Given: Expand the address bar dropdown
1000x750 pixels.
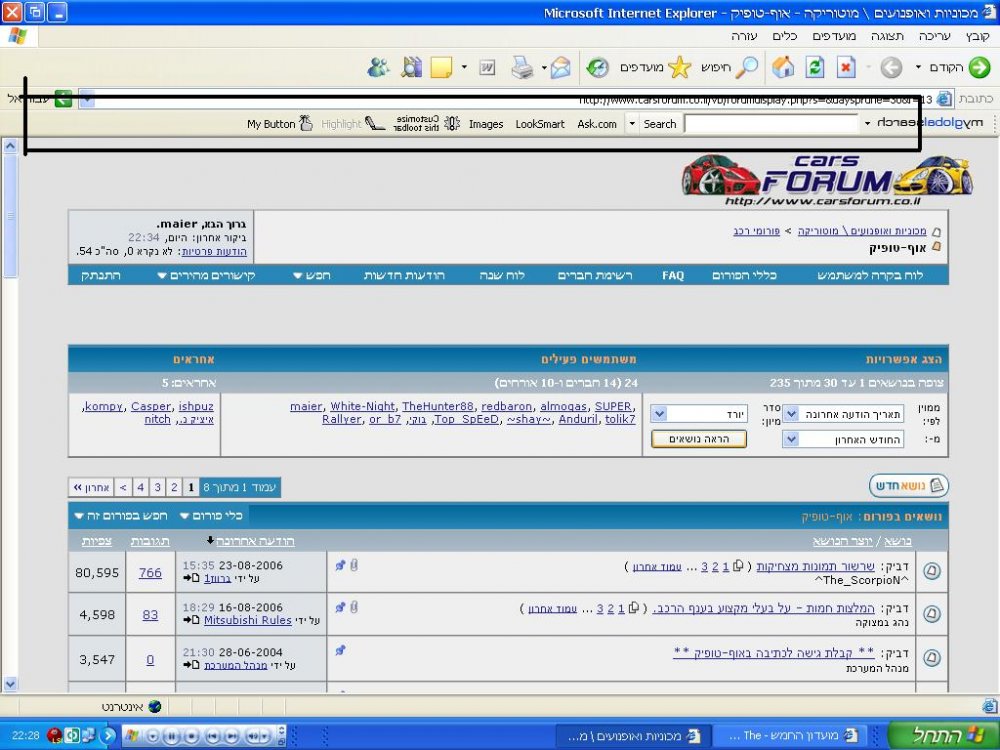Looking at the screenshot, I should tap(87, 99).
